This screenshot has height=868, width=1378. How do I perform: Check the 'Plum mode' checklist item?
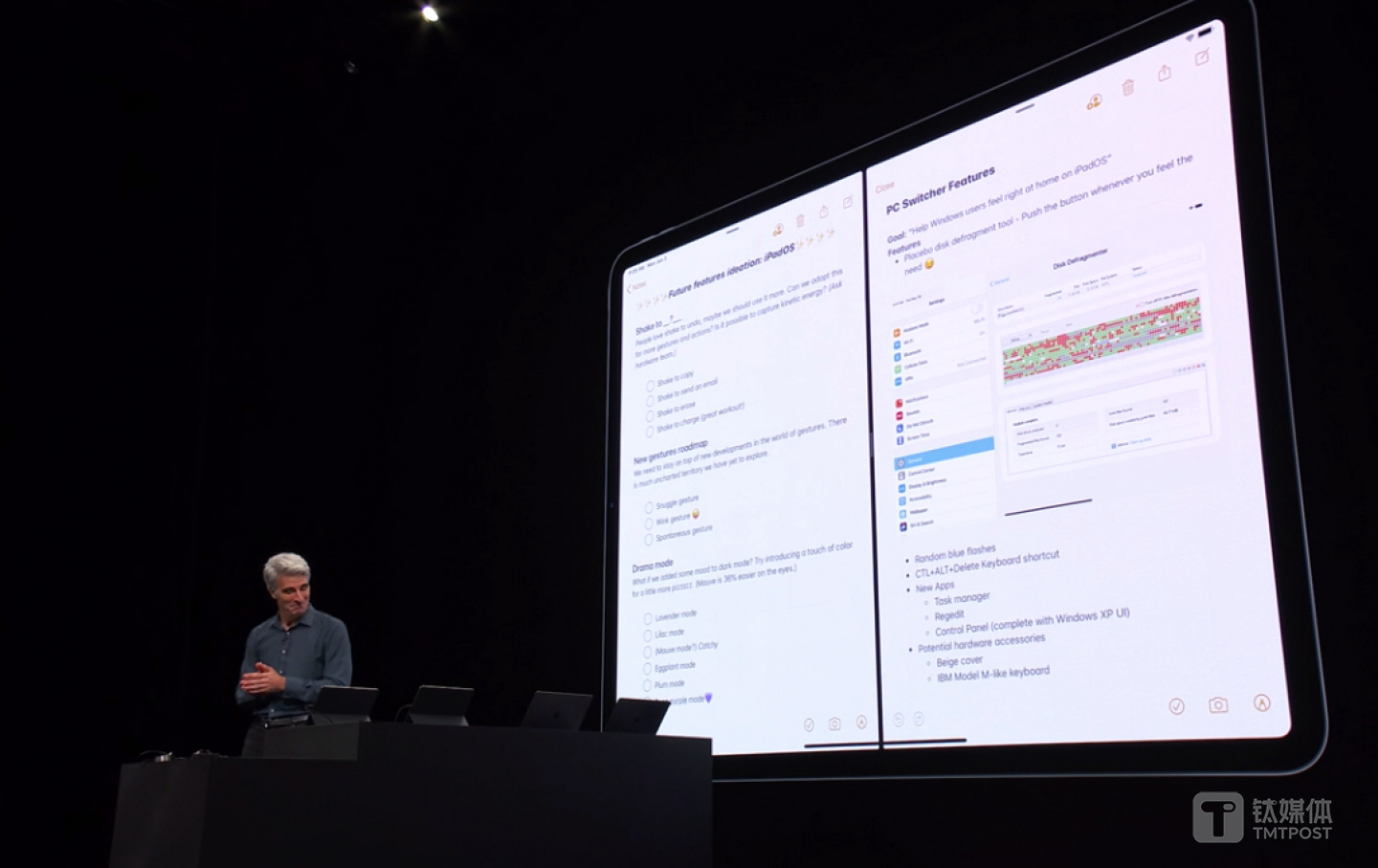648,686
